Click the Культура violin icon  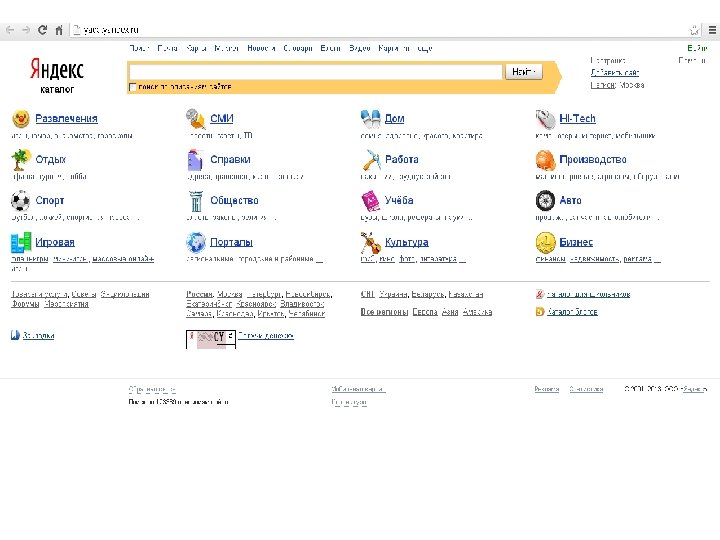click(x=371, y=242)
